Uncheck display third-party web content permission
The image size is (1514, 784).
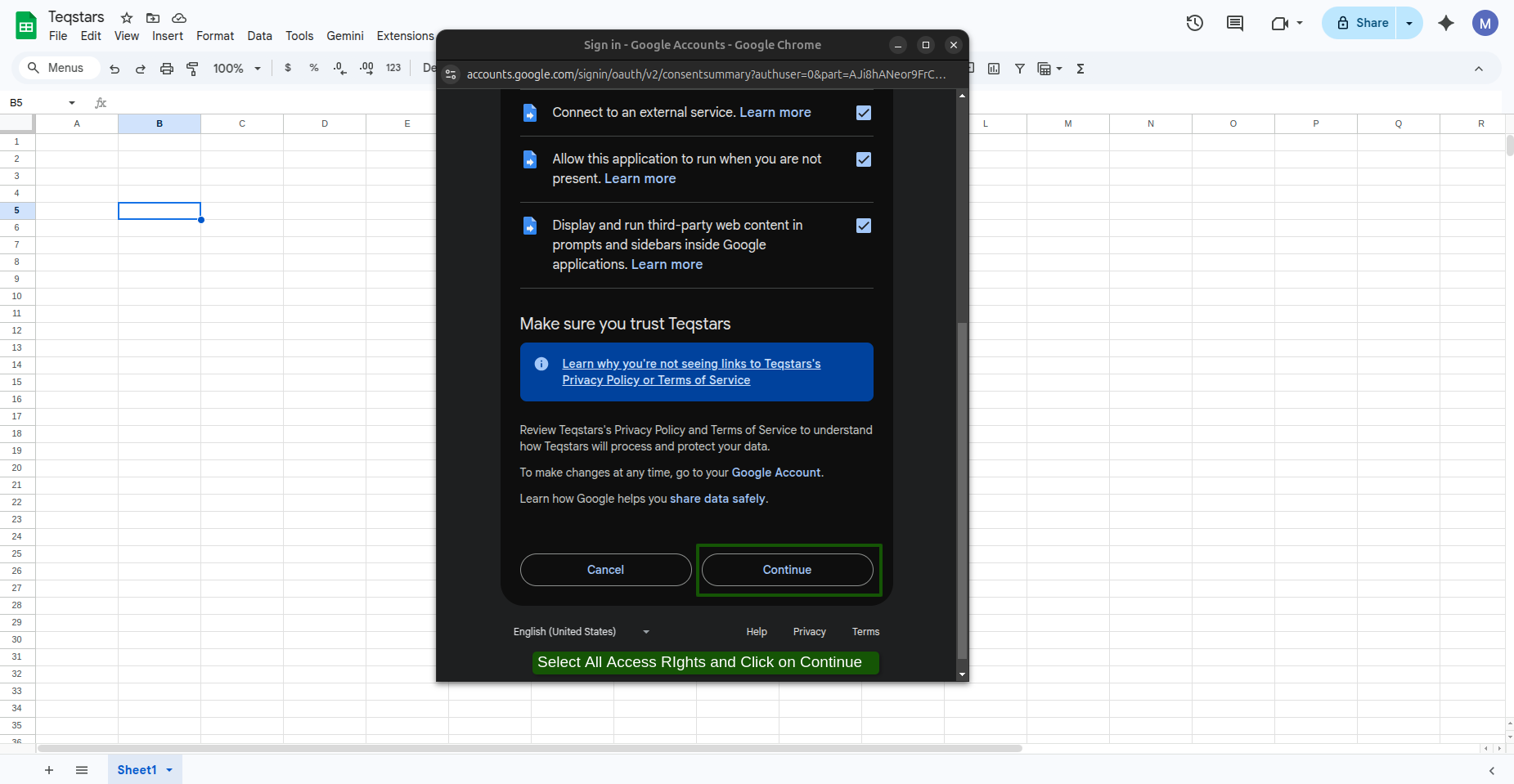tap(864, 226)
